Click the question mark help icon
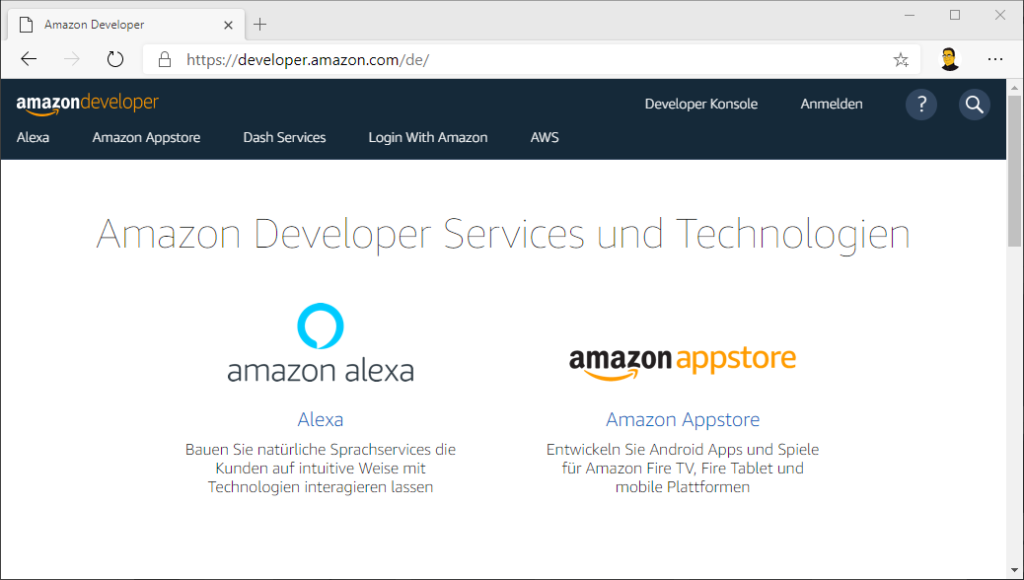This screenshot has height=580, width=1024. [921, 104]
